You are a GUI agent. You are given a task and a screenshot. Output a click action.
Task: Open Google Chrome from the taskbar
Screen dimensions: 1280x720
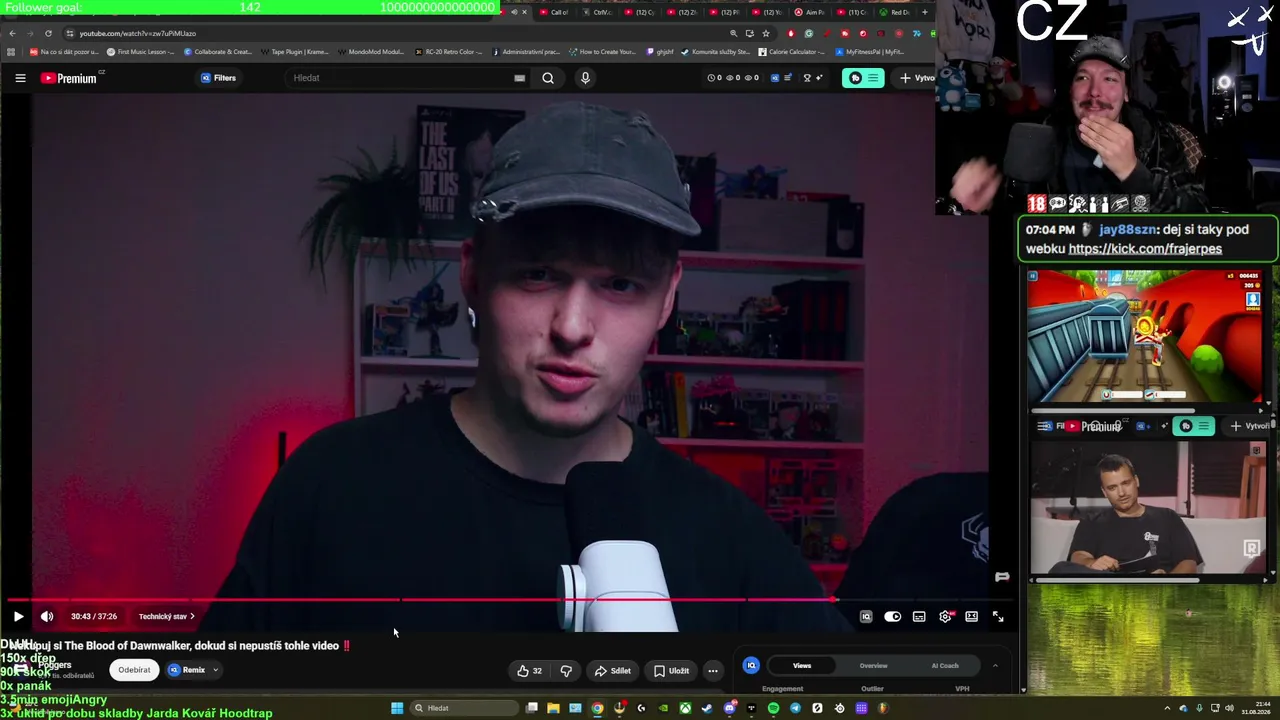click(x=597, y=708)
